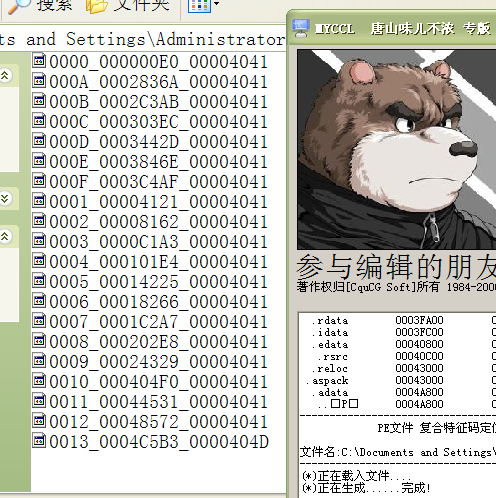The height and width of the screenshot is (498, 496).
Task: Click file icon of 0013_0004C5B3_0000404D
Action: tap(39, 440)
